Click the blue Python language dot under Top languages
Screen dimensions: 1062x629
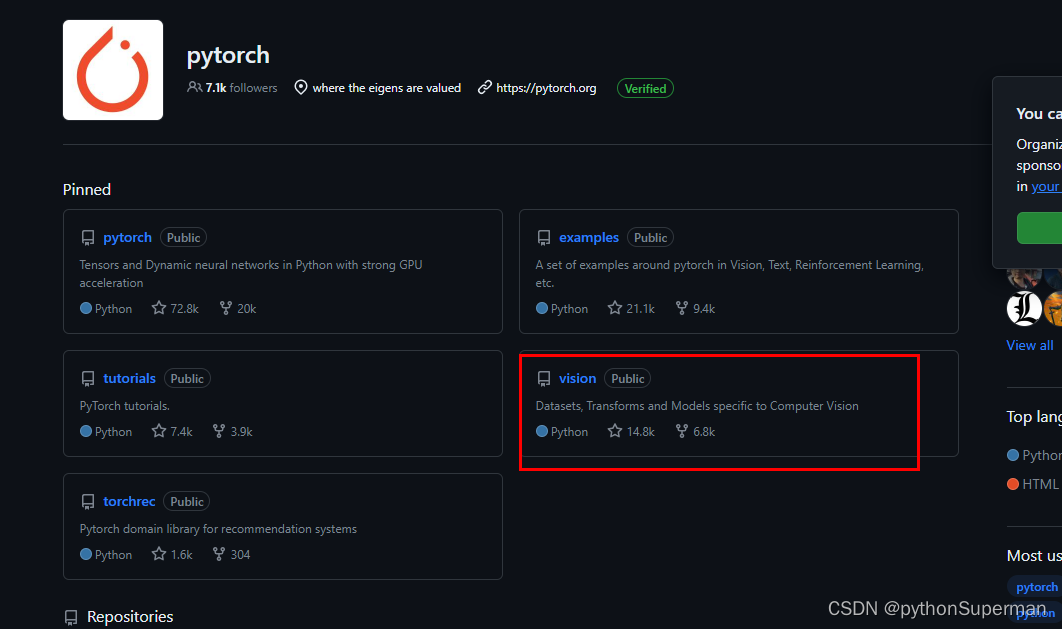pyautogui.click(x=1013, y=455)
